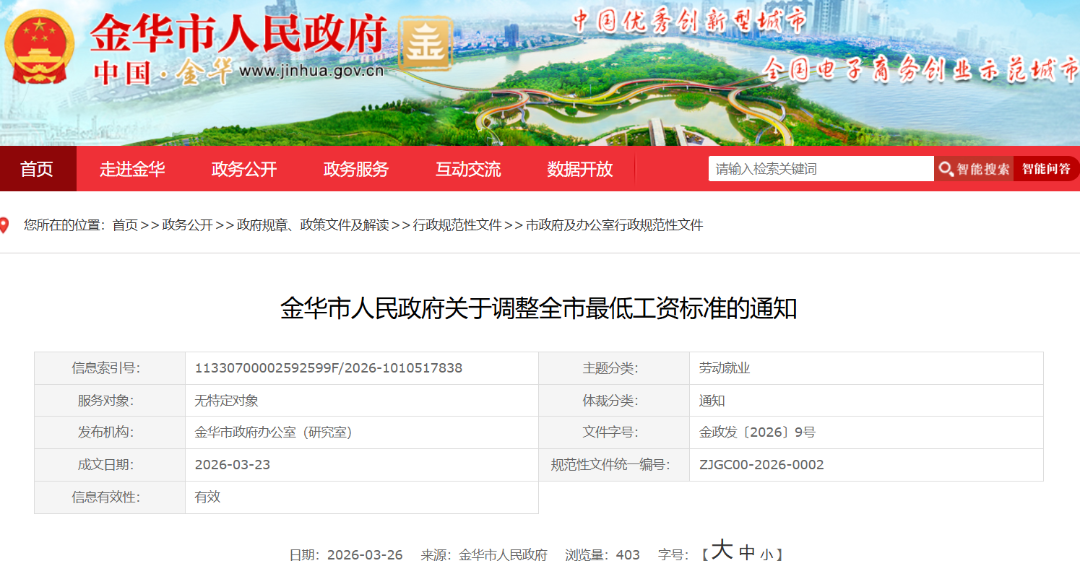1080x566 pixels.
Task: Click the 智能搜索 button
Action: (x=974, y=169)
